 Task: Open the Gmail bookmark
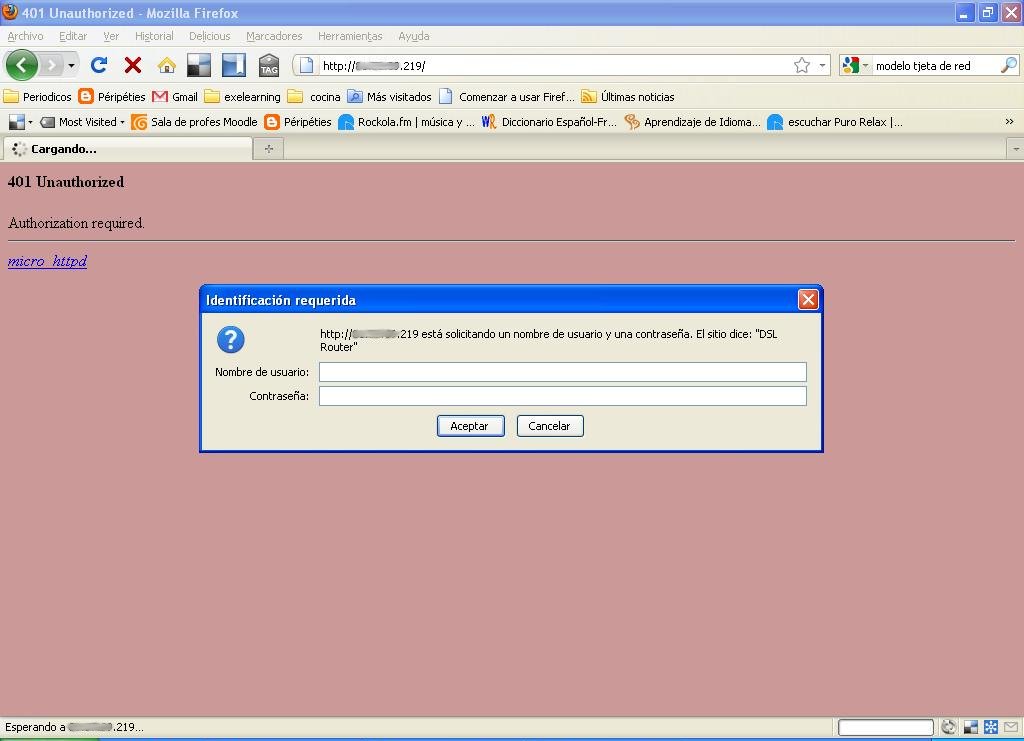[175, 97]
